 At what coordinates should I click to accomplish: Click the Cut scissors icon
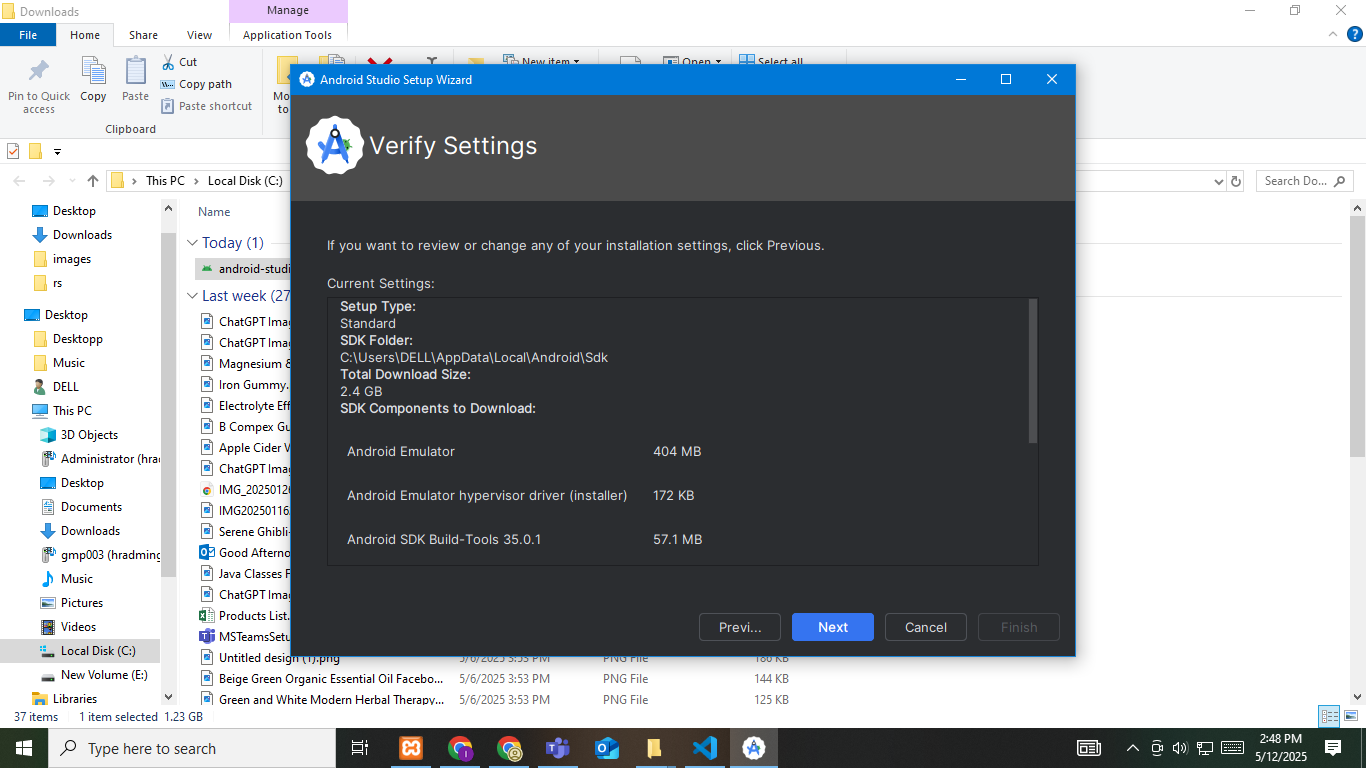point(168,62)
